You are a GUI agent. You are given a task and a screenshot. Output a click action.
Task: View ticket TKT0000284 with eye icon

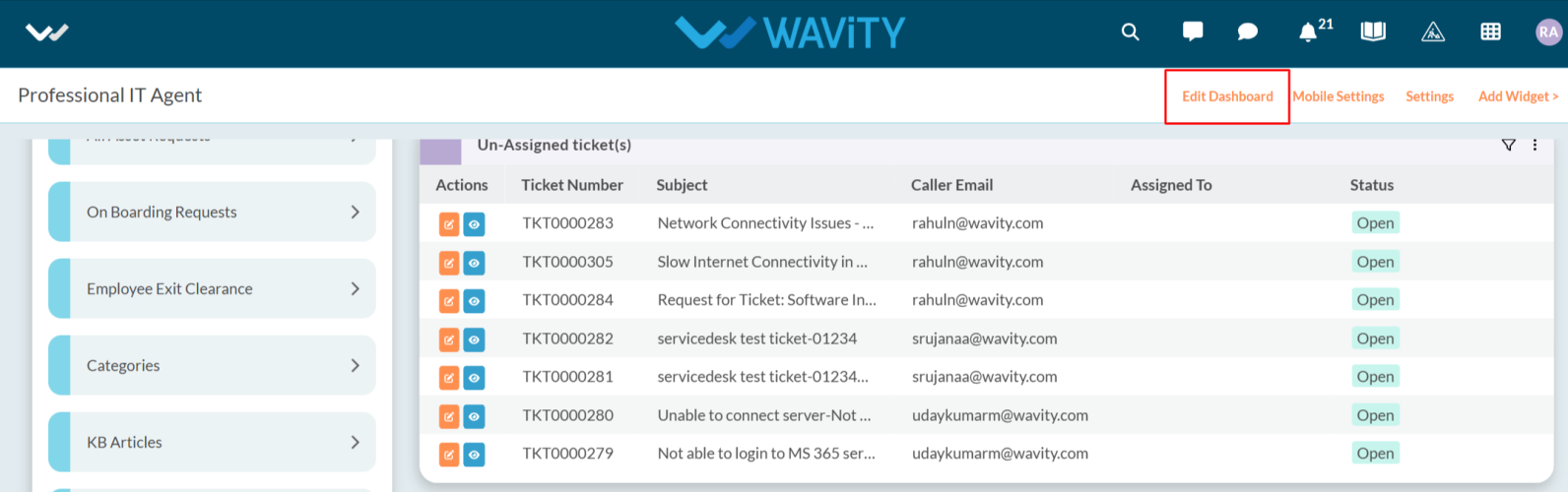pos(474,301)
